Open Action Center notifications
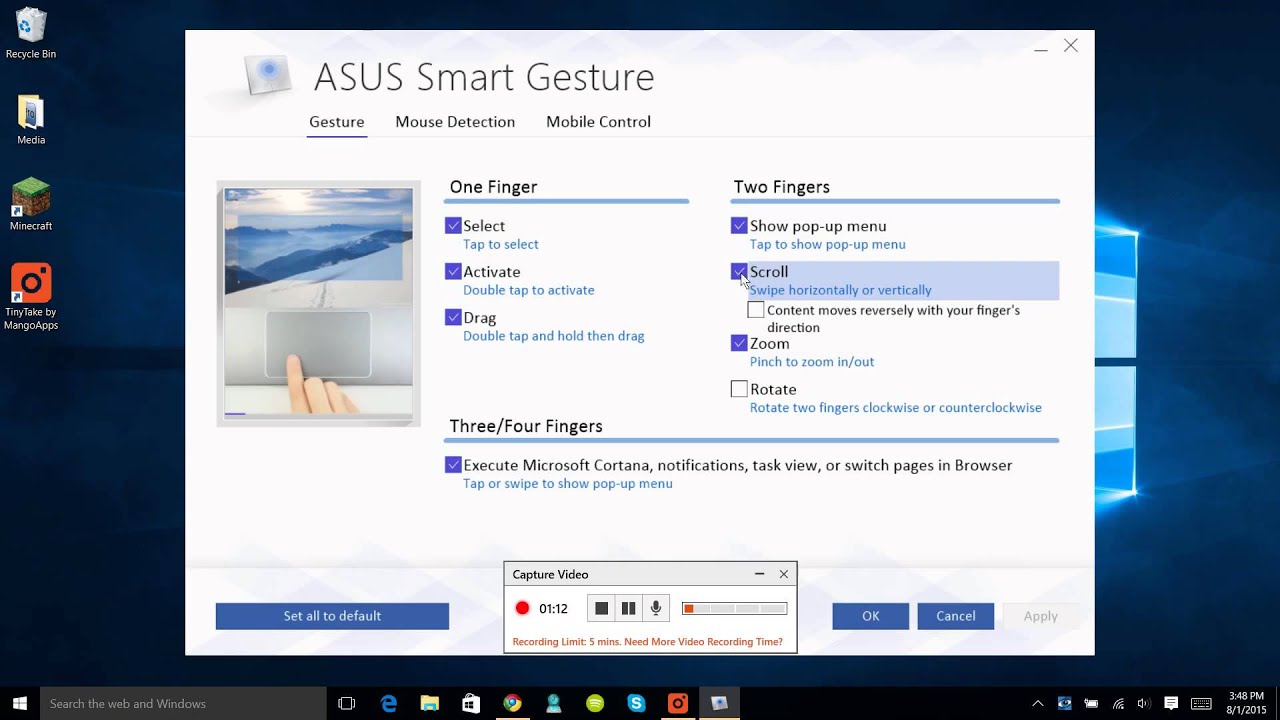 pos(1171,703)
